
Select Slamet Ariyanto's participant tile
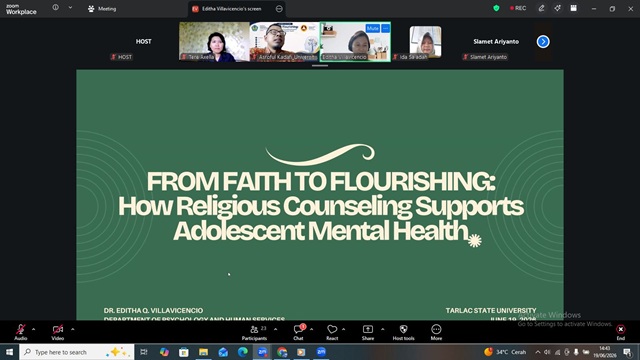click(x=496, y=42)
